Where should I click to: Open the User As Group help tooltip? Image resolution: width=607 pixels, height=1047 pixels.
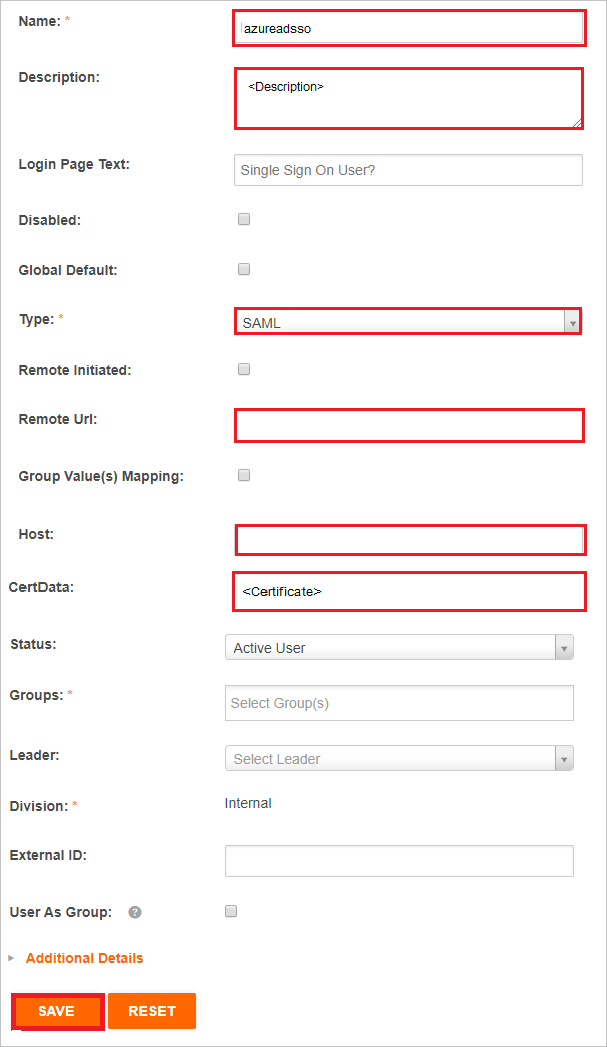(x=135, y=912)
